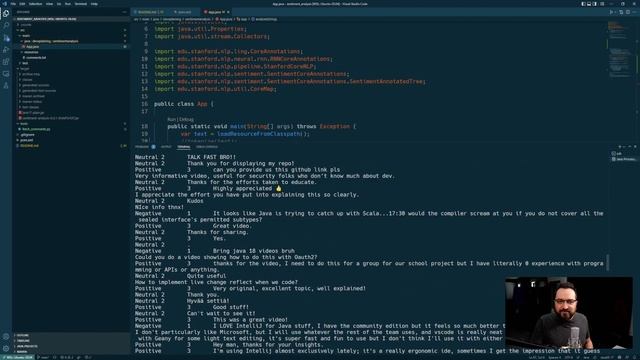This screenshot has height=360, width=640.
Task: Open the Search view in activity bar
Action: point(6,25)
